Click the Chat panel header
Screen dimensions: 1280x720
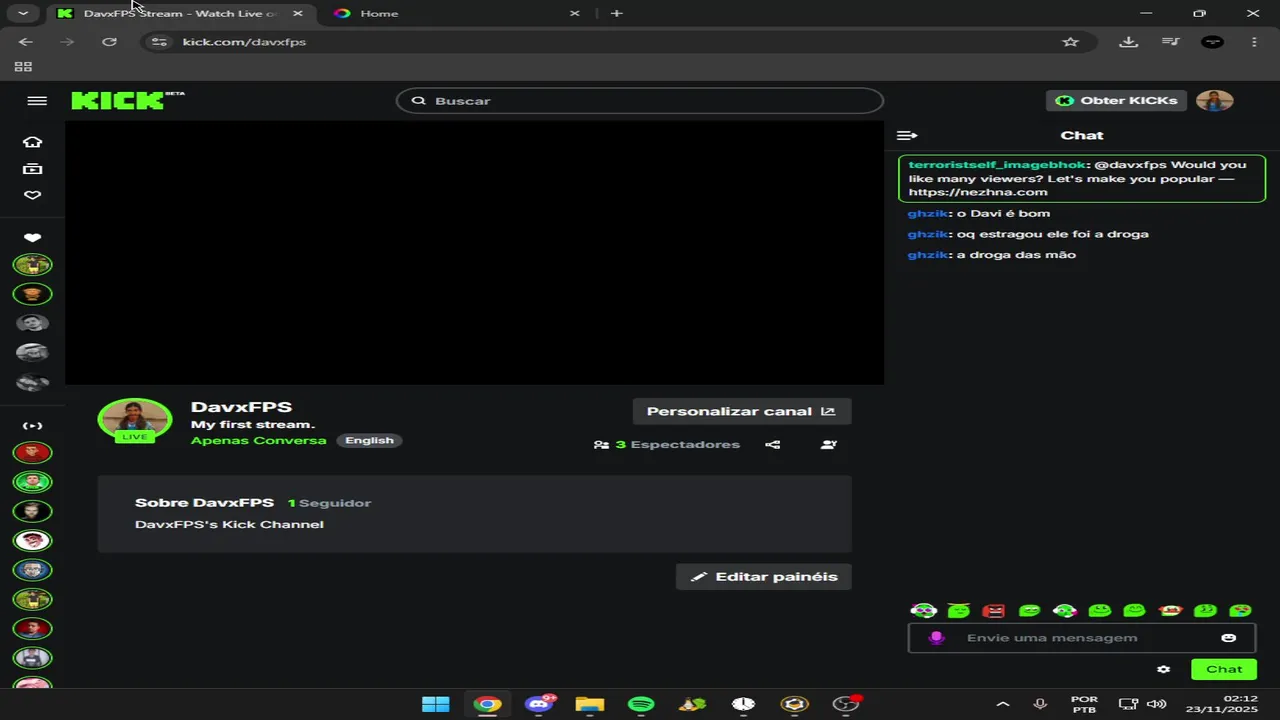tap(1082, 135)
